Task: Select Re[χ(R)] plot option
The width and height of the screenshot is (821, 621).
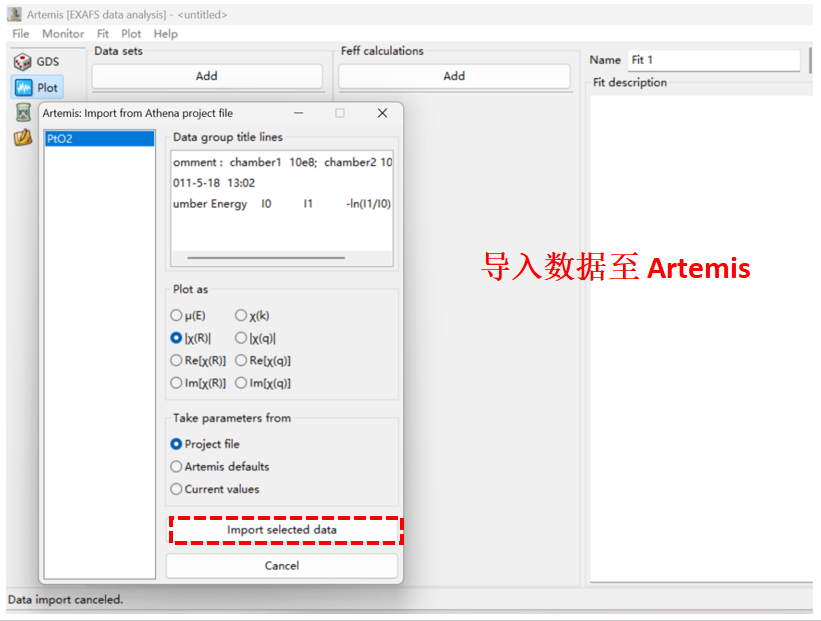Action: [198, 361]
